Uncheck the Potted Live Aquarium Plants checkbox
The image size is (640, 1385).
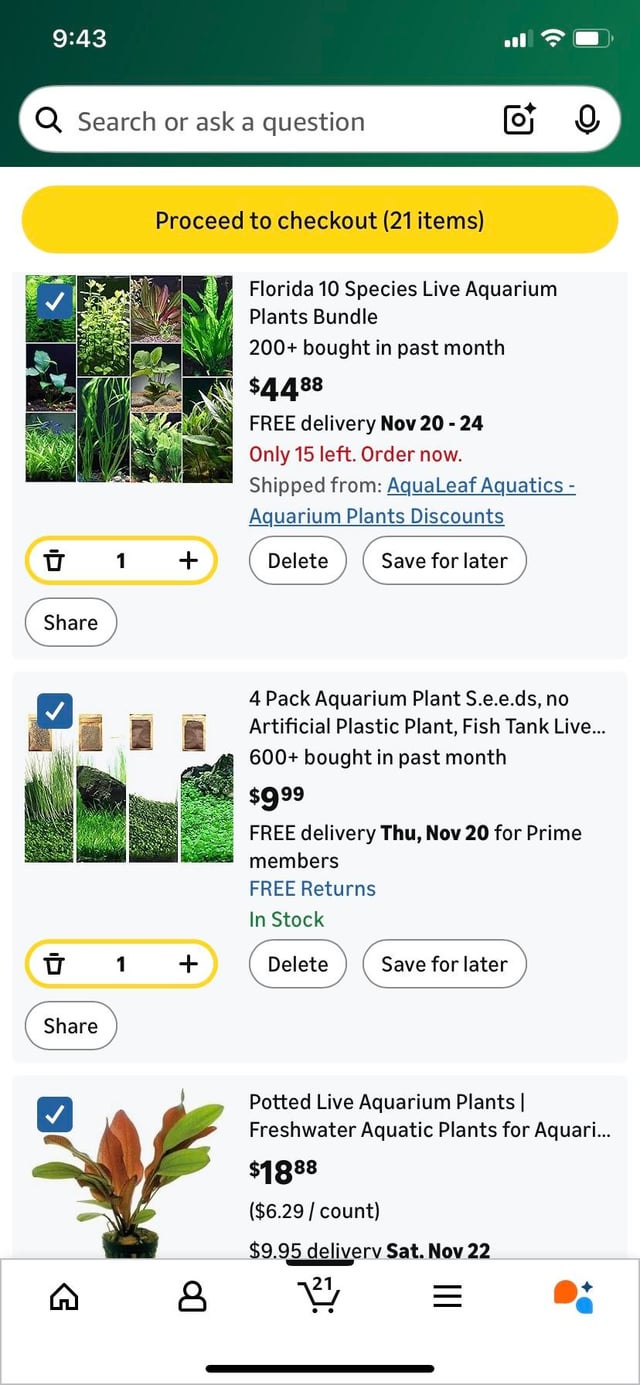55,1114
